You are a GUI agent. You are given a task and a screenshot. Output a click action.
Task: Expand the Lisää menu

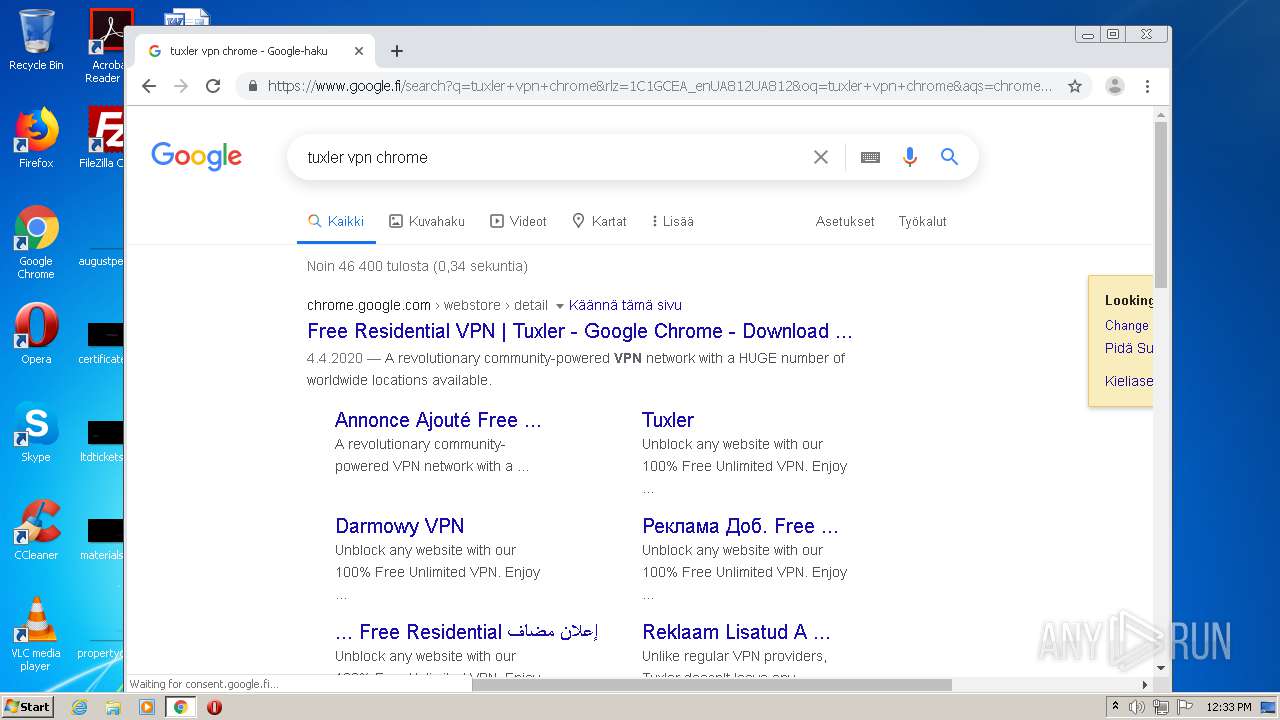point(672,221)
